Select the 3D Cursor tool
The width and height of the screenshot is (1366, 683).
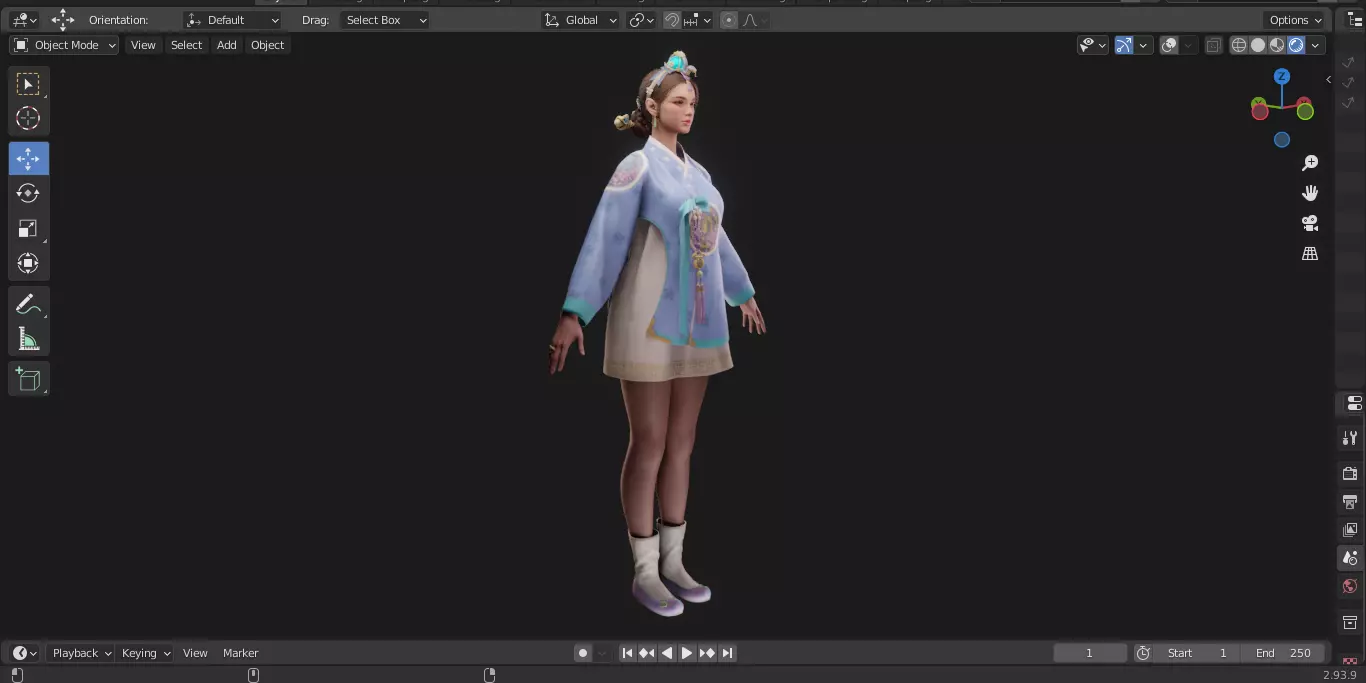[28, 118]
